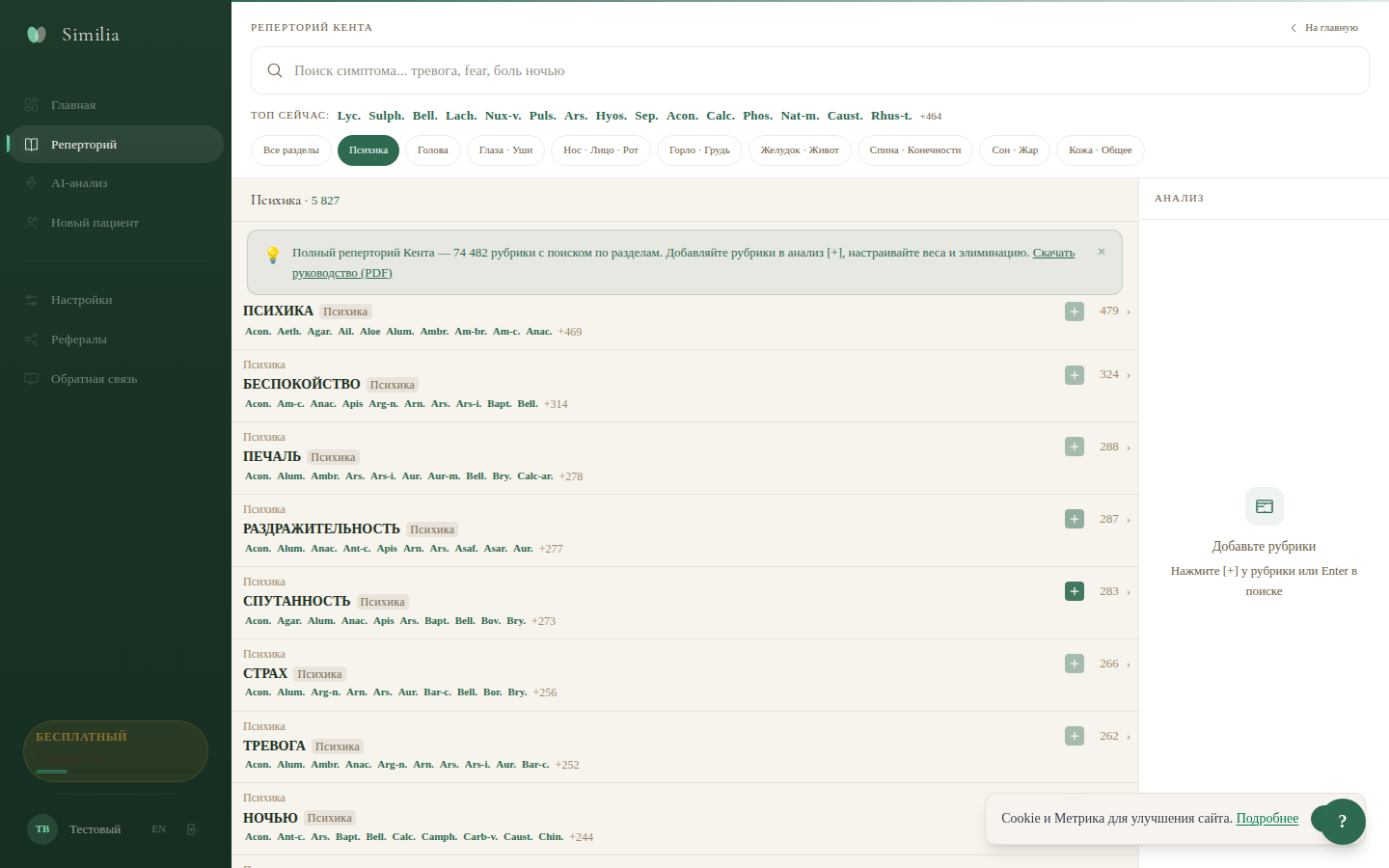Select the Голова section filter
This screenshot has width=1389, height=868.
[432, 150]
